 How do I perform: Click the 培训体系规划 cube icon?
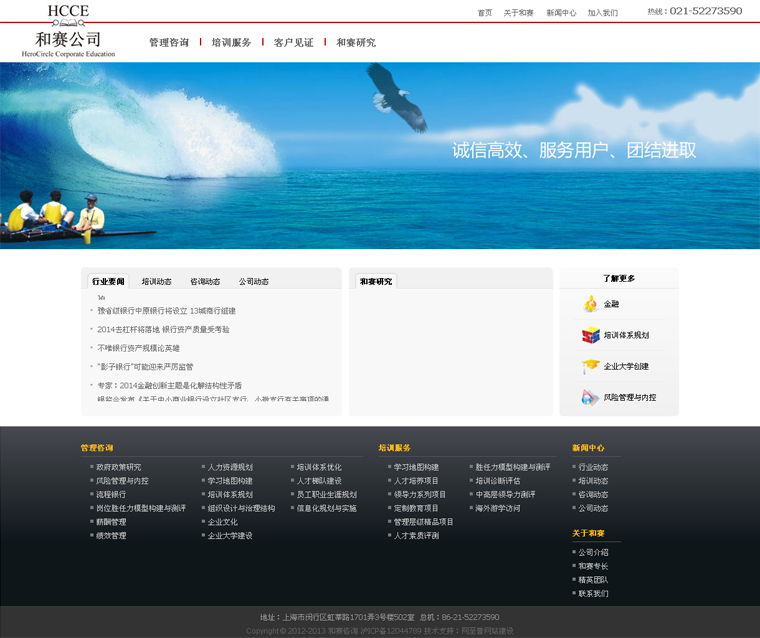590,335
